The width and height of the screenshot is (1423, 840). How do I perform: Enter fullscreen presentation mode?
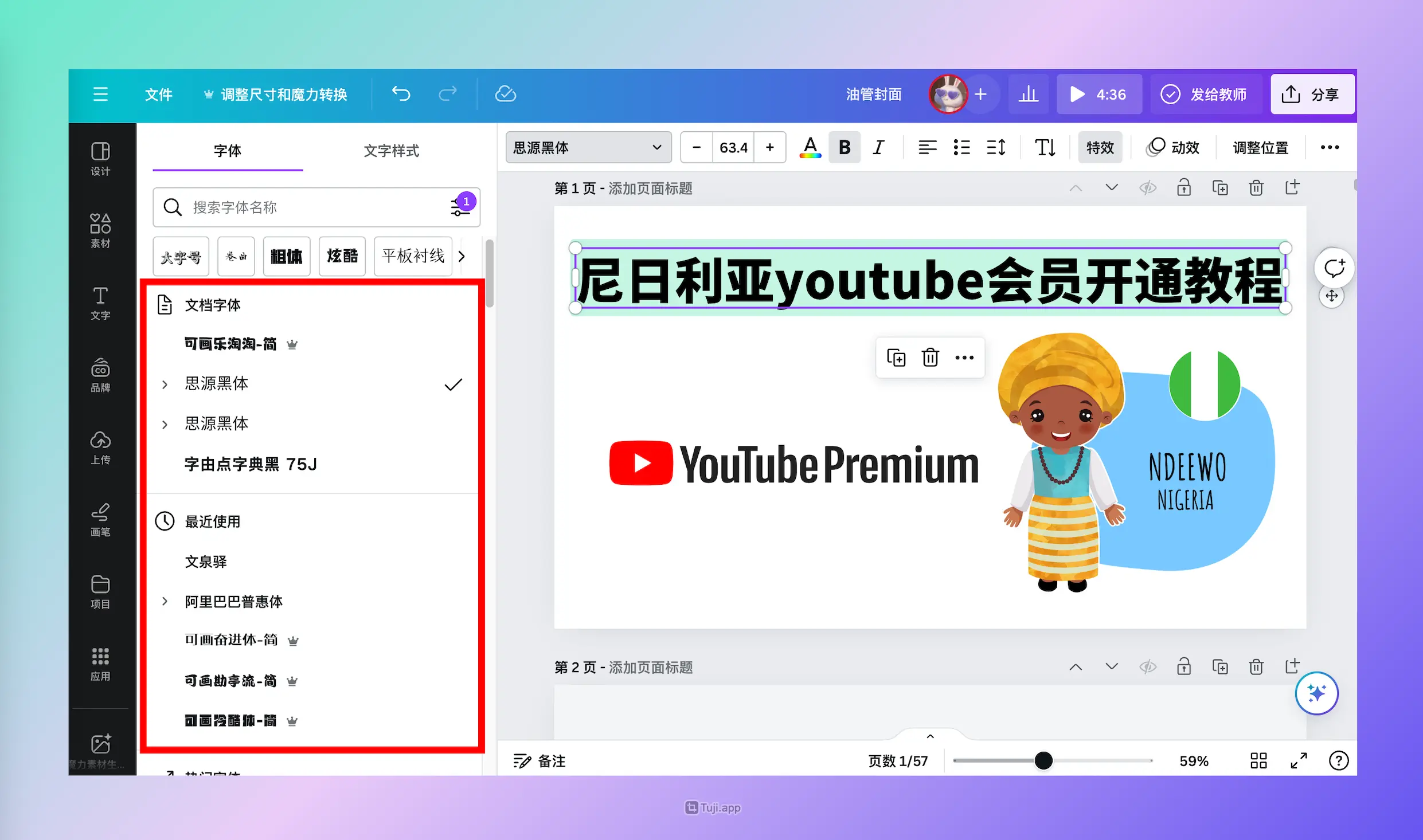click(1299, 761)
